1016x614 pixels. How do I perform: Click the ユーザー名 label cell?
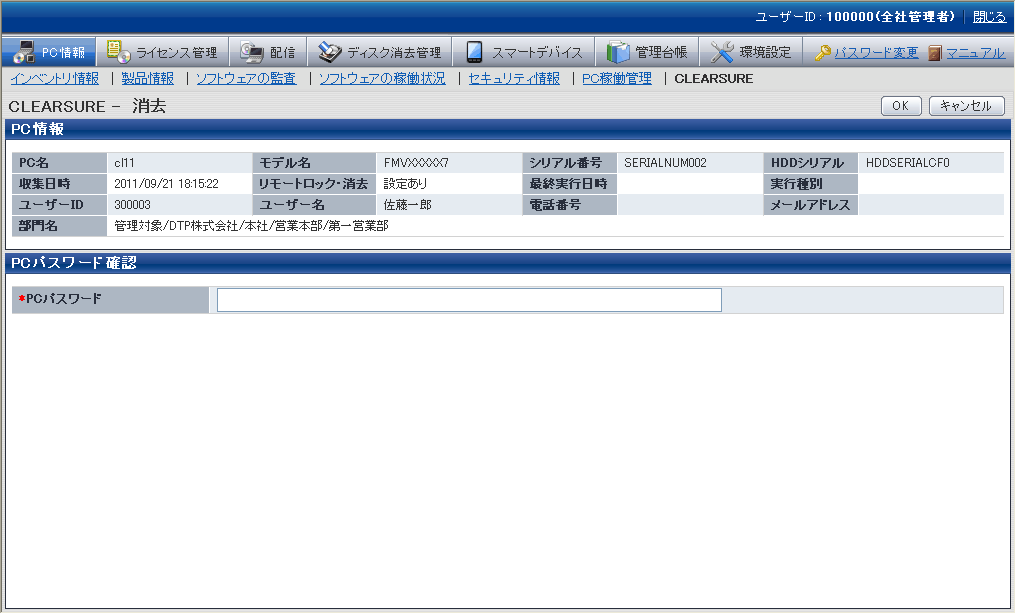314,205
